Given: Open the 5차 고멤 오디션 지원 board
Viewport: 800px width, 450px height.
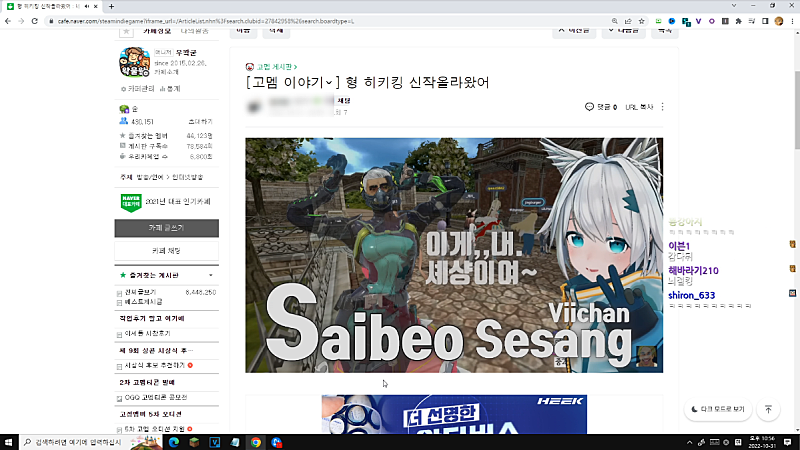Looking at the screenshot, I should [x=155, y=429].
